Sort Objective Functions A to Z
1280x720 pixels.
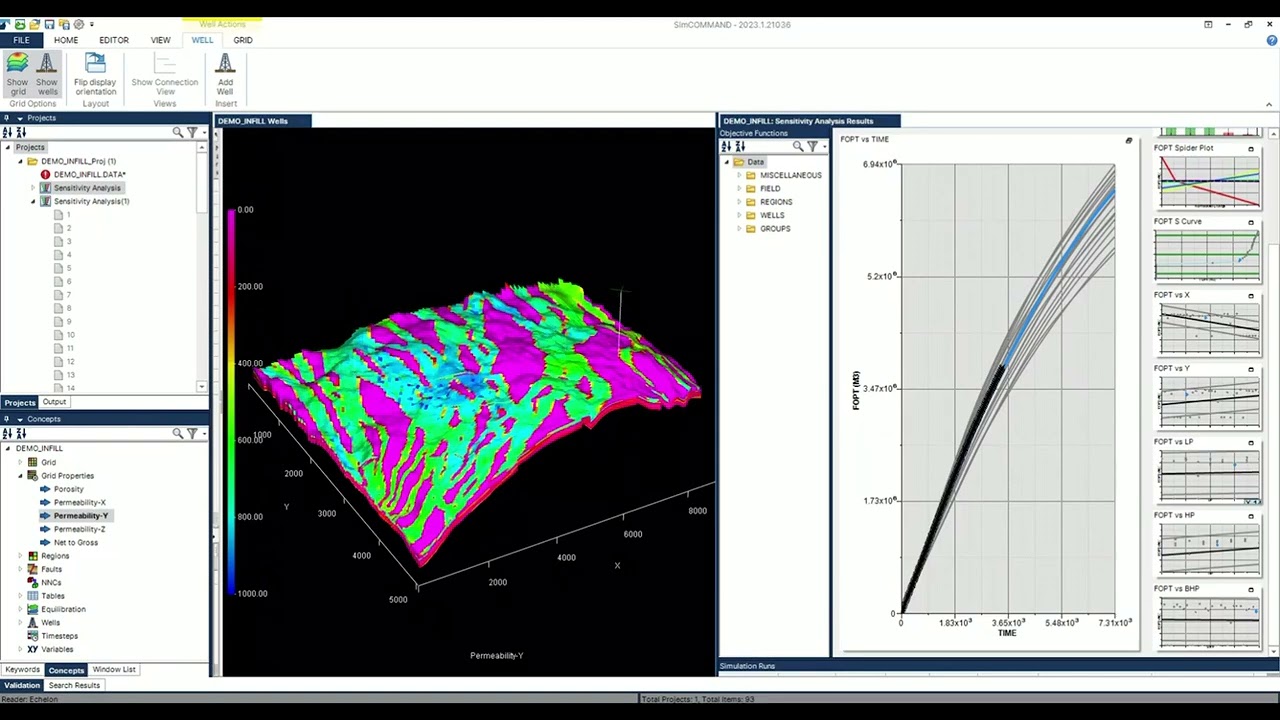tap(728, 147)
